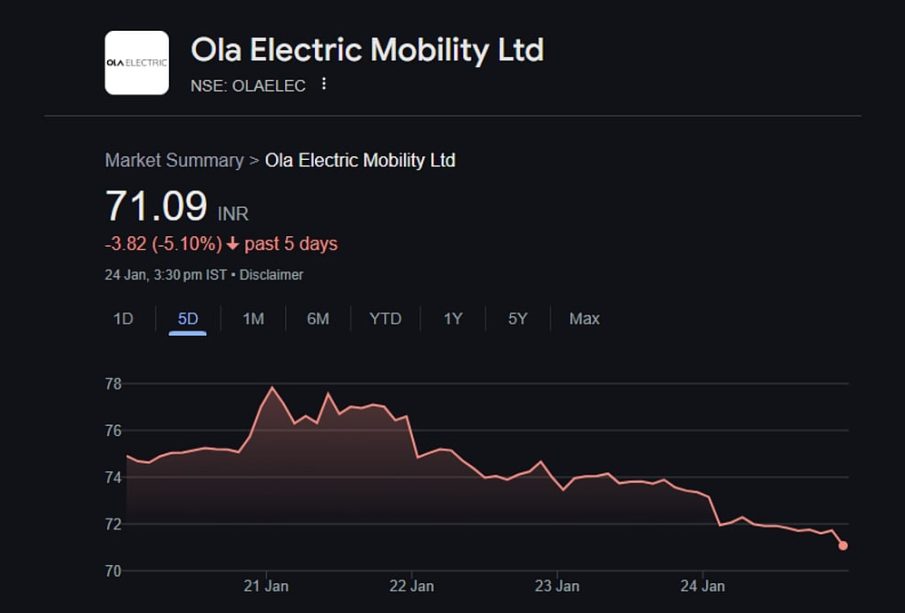Switch chart to 1M range

pos(253,319)
